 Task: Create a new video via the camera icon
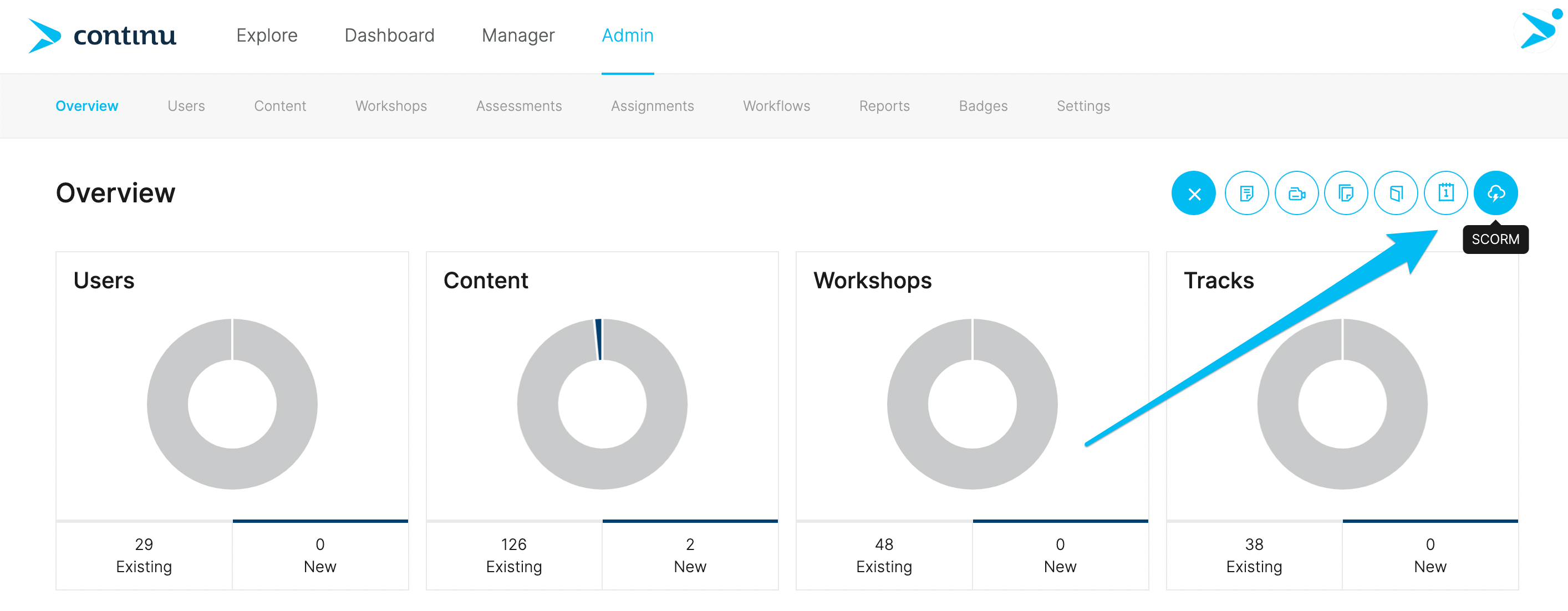[1296, 193]
